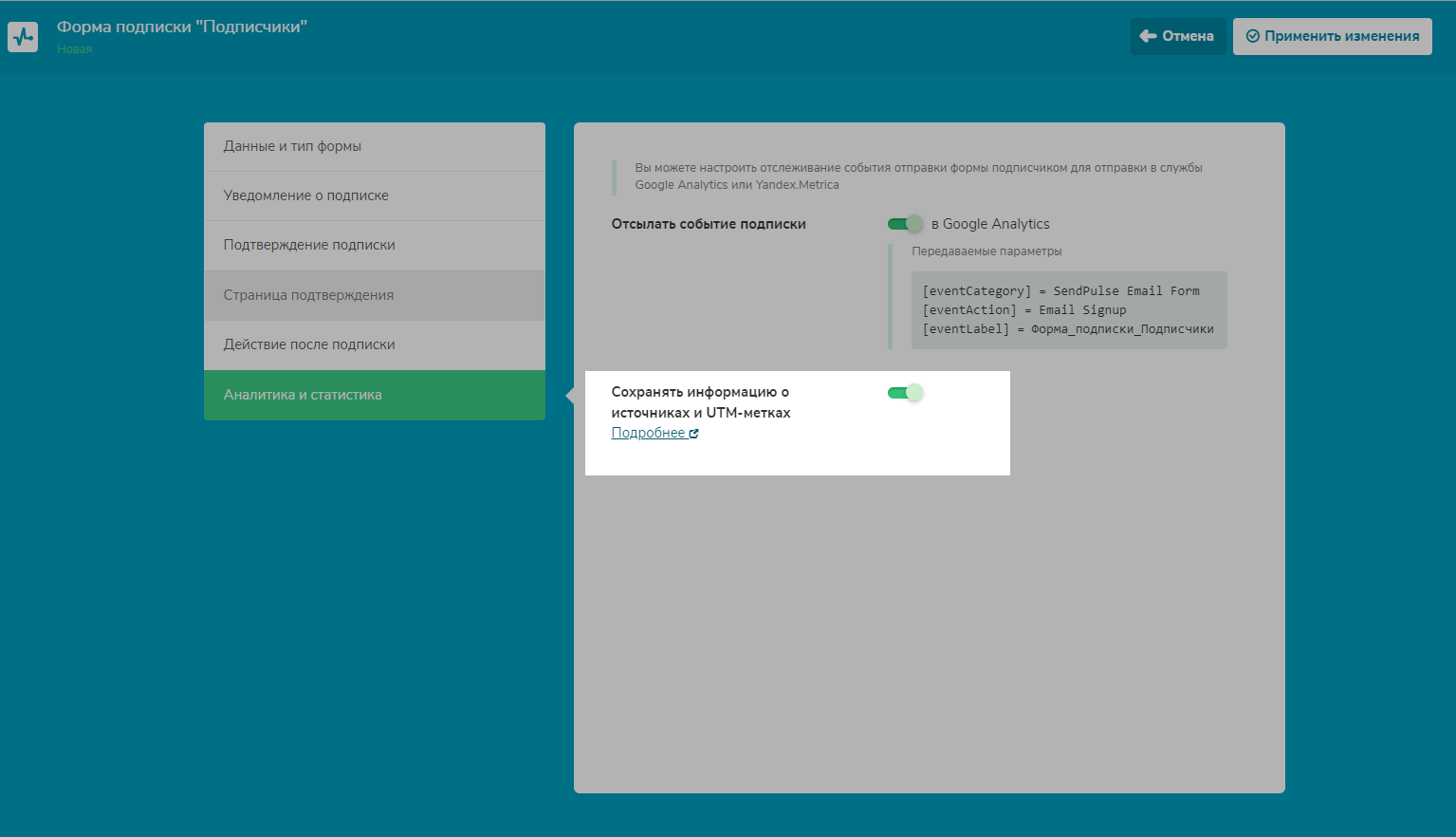Open the Страница подтверждения section

pyautogui.click(x=375, y=295)
